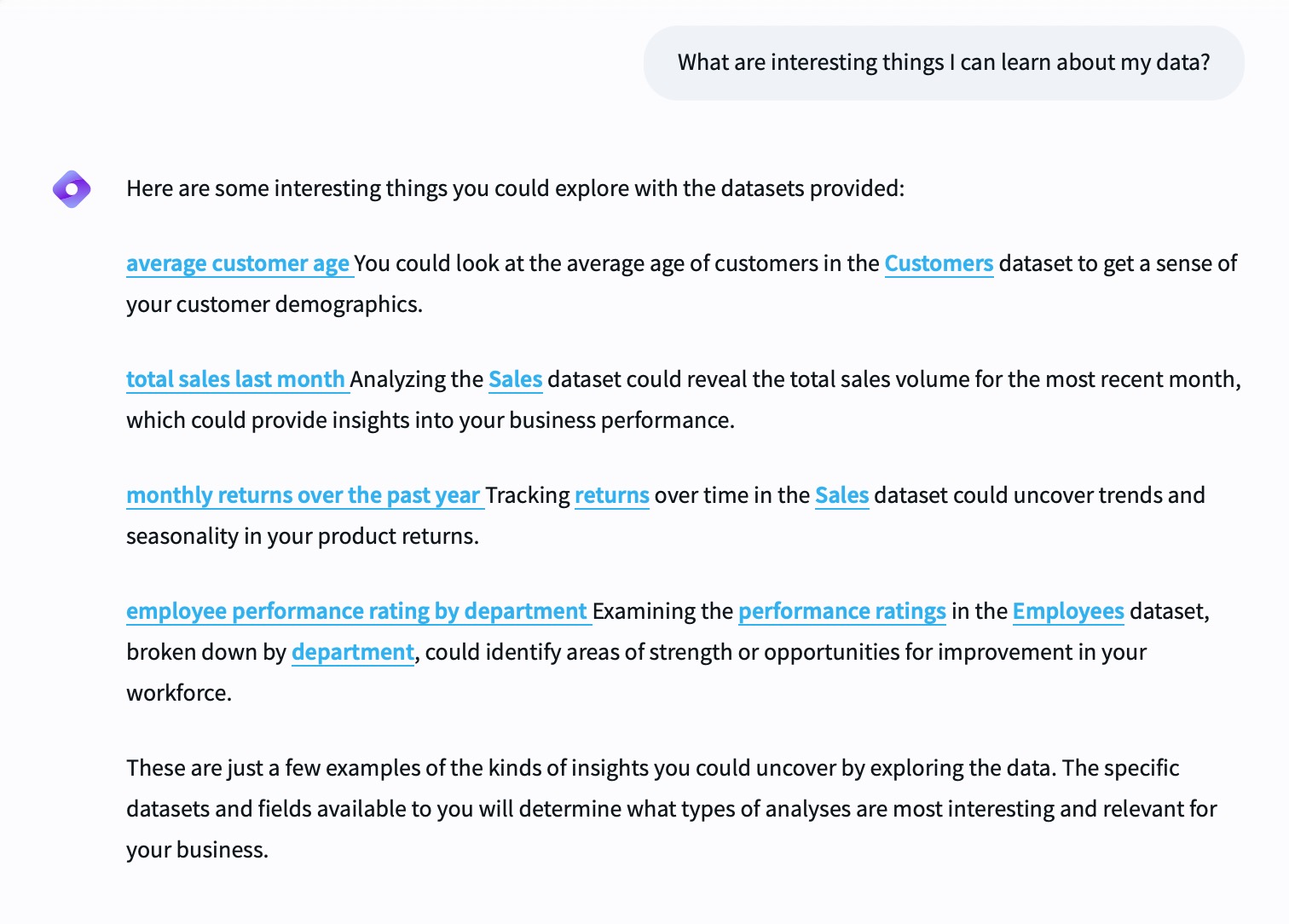Follow monthly returns over the past year link
The image size is (1289, 924).
coord(305,495)
